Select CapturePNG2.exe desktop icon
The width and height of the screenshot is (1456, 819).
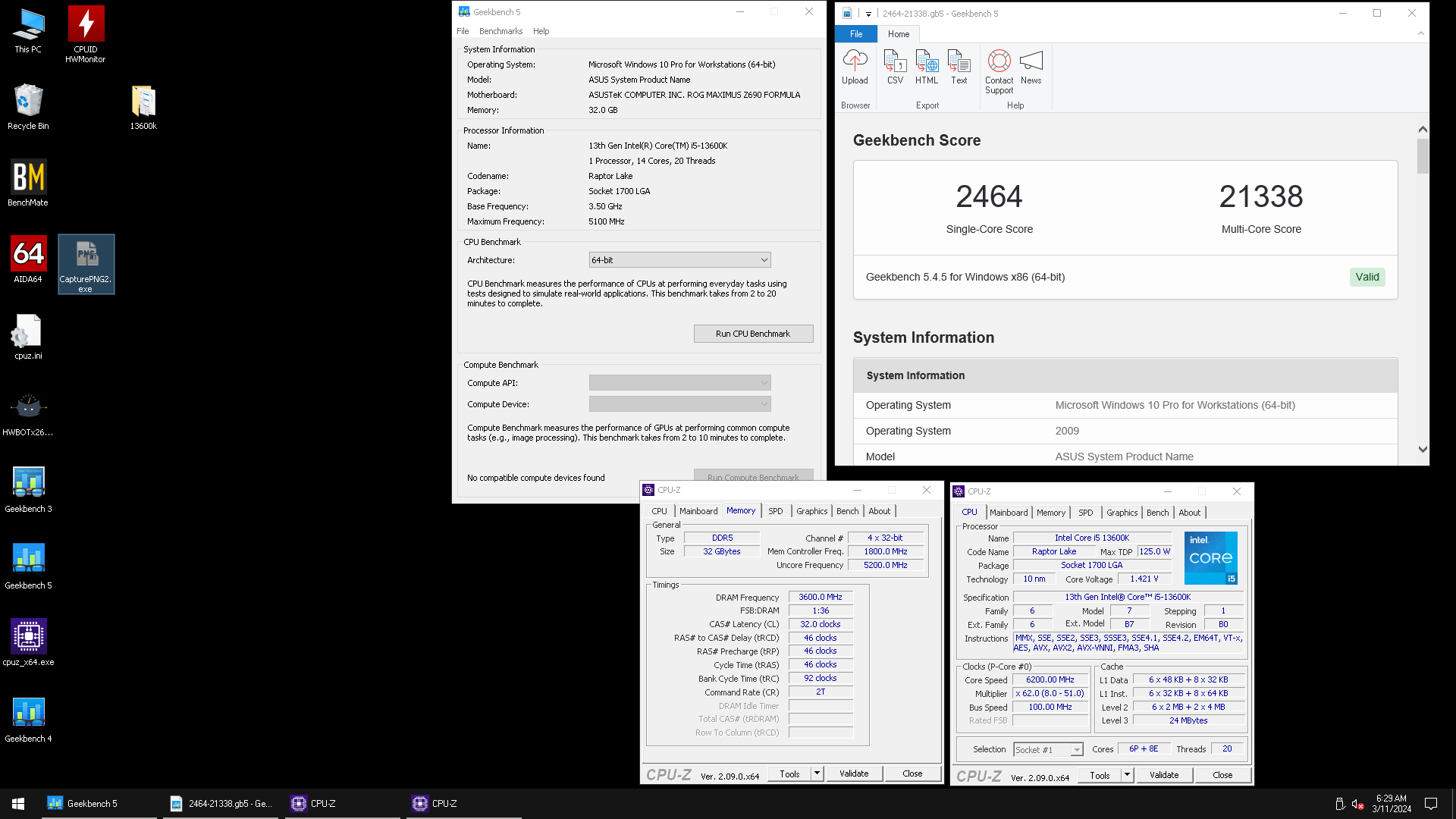point(86,264)
